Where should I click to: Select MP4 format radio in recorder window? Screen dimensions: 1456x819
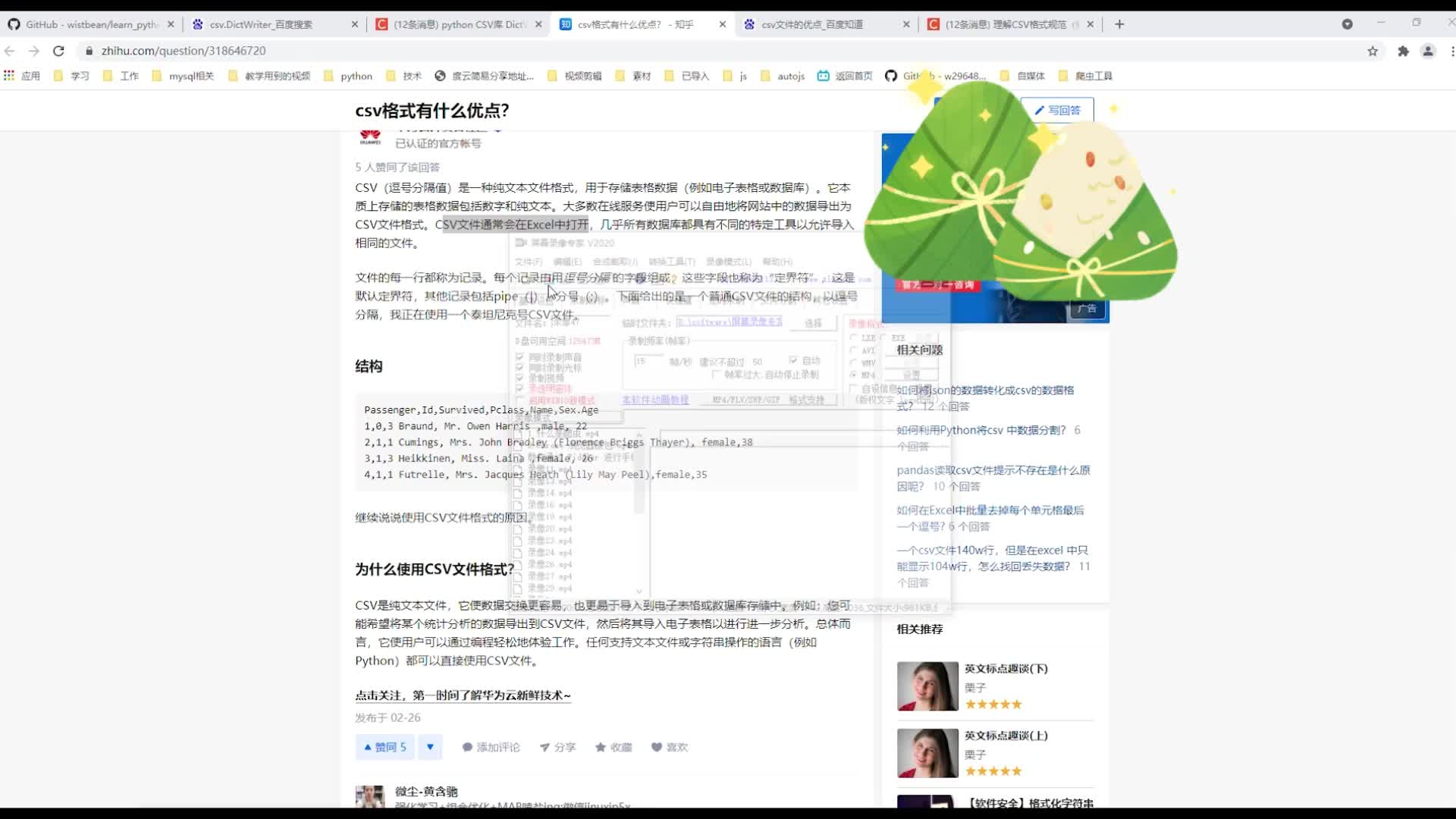tap(855, 375)
